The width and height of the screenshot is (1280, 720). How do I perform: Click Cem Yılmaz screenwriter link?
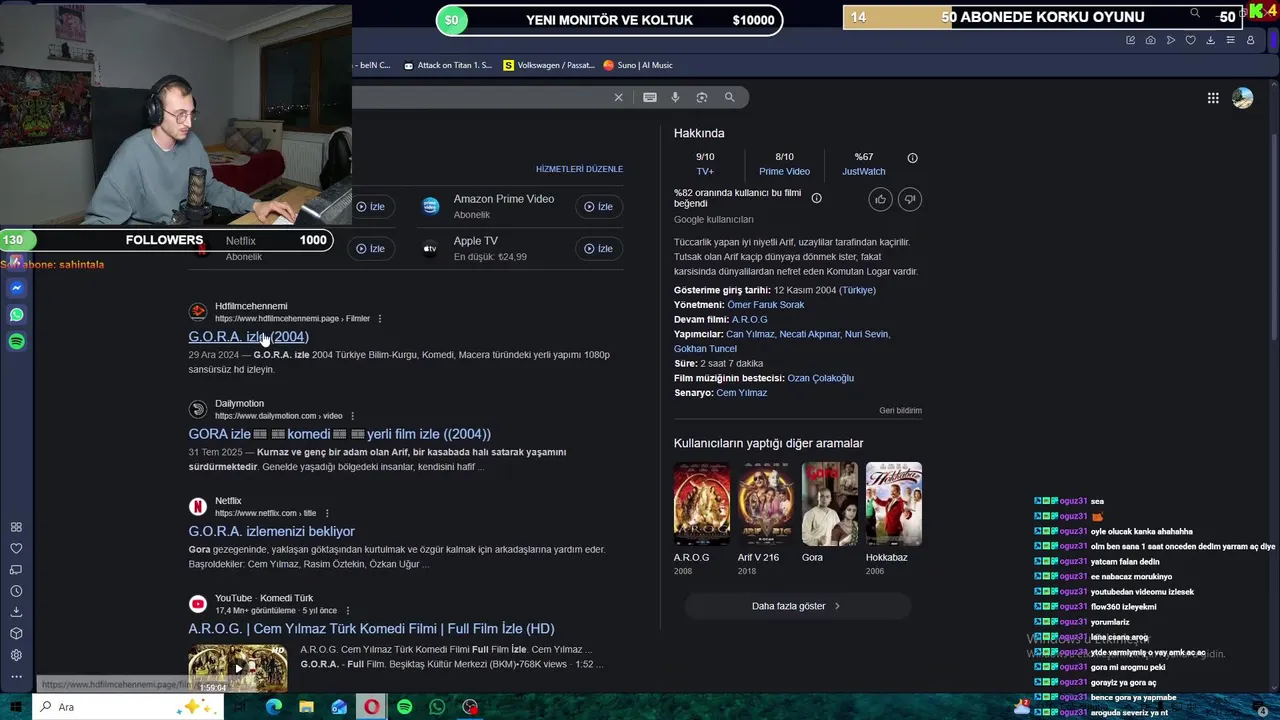[741, 393]
